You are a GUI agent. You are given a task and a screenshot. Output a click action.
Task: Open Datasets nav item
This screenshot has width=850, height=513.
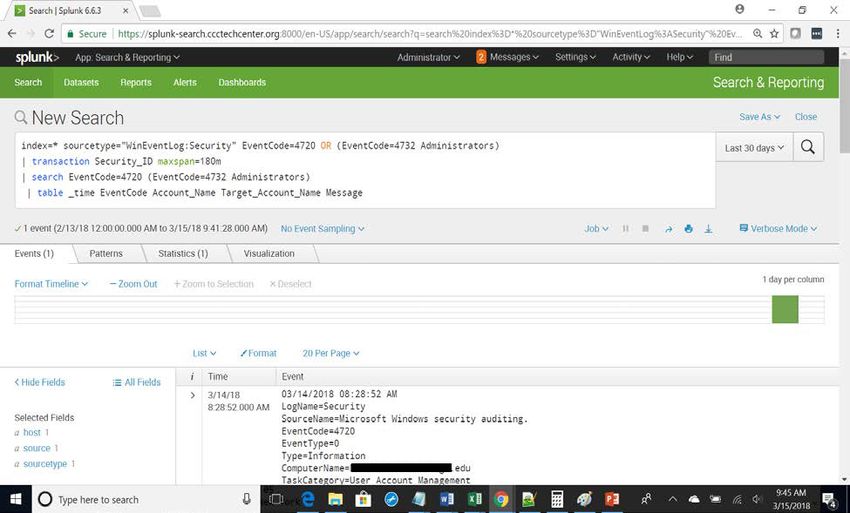tap(81, 82)
